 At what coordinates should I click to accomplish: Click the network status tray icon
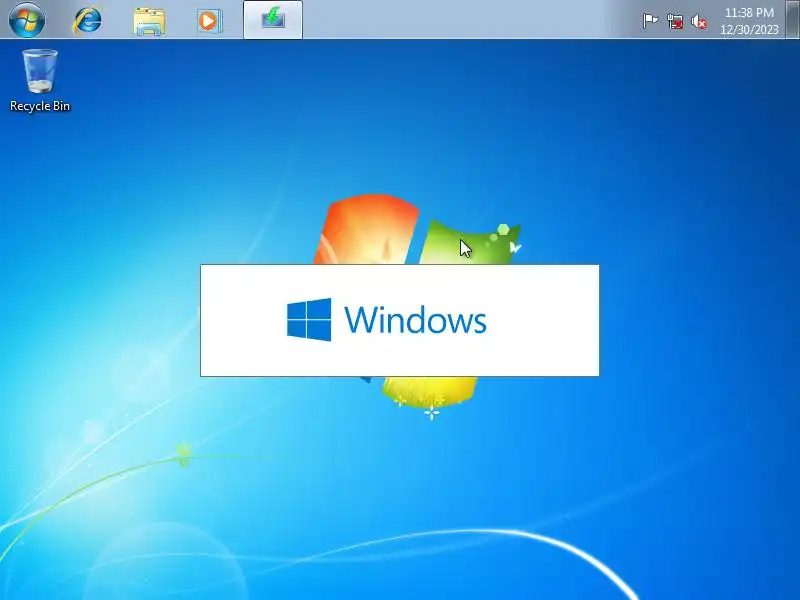point(674,21)
